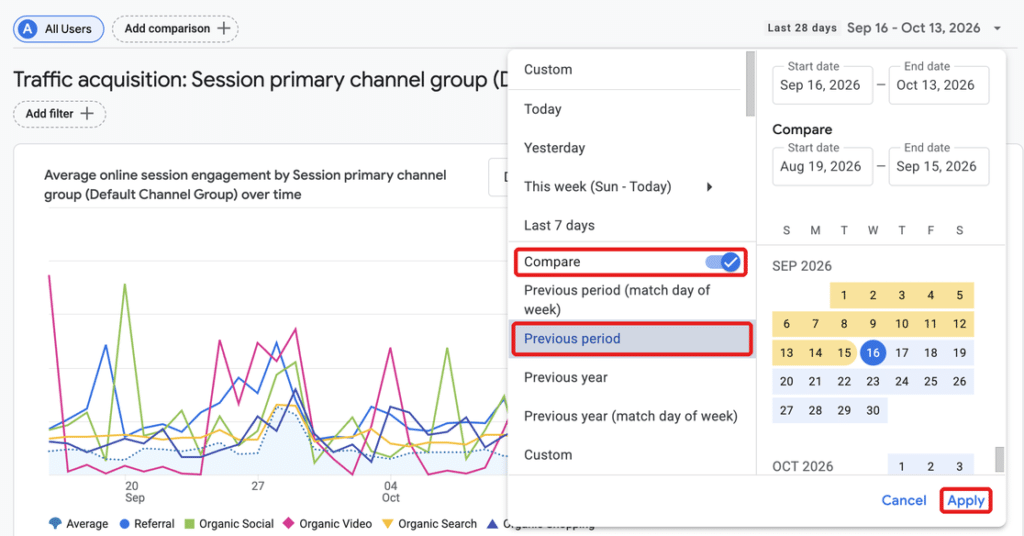
Task: Select September 12 in the calendar
Action: pos(959,324)
